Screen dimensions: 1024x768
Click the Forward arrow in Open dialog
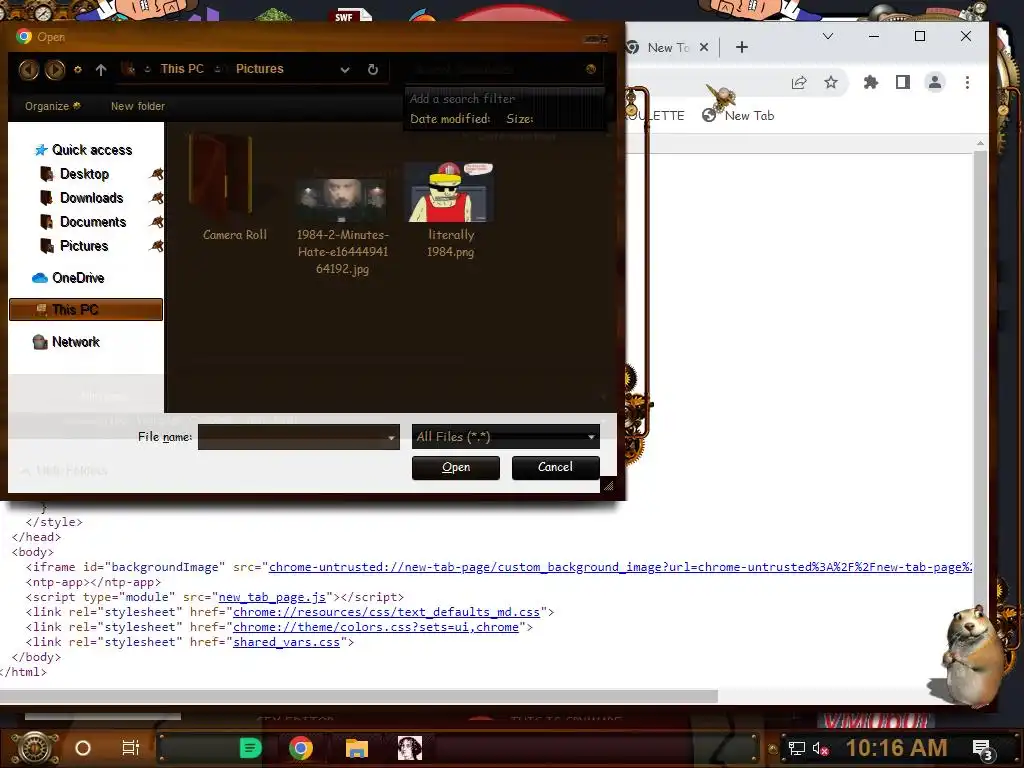point(55,69)
